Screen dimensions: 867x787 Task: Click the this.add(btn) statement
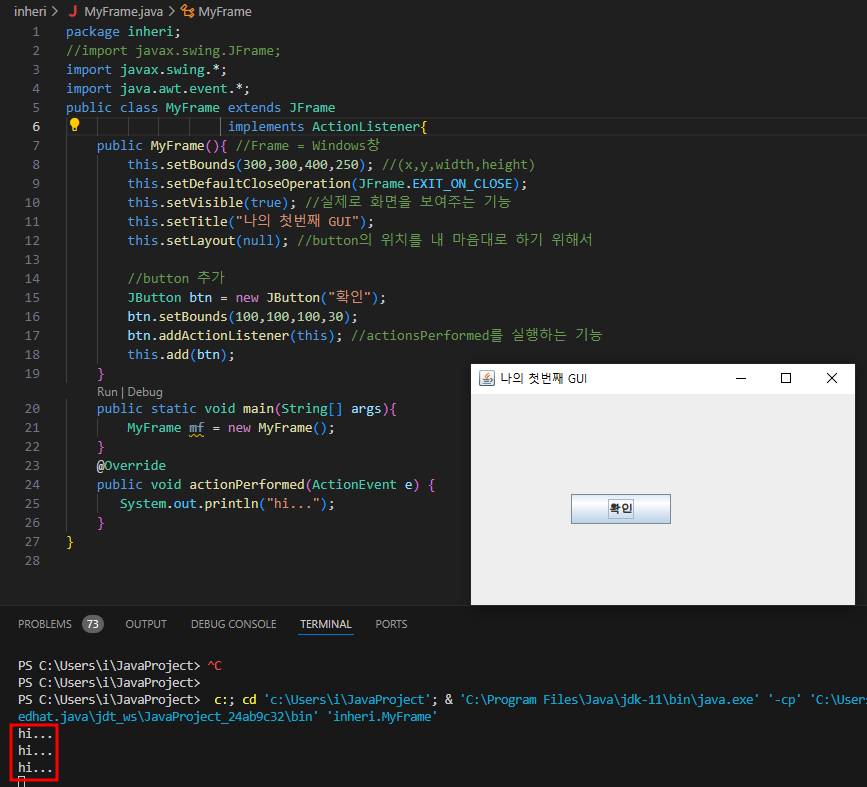click(x=181, y=355)
